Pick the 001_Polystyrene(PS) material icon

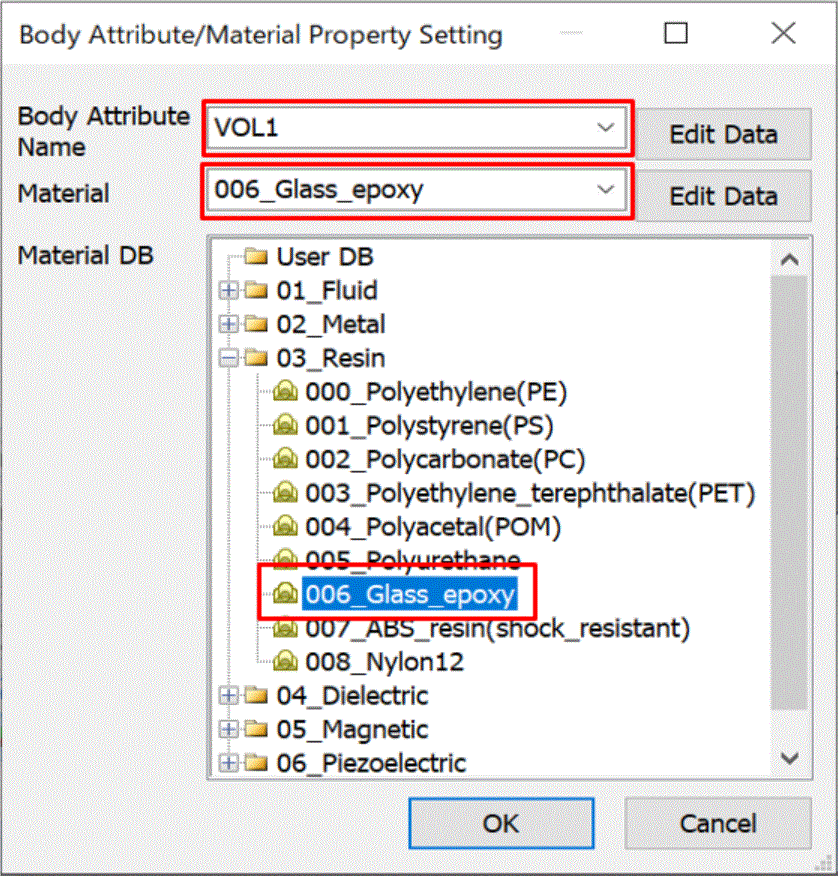coord(285,425)
